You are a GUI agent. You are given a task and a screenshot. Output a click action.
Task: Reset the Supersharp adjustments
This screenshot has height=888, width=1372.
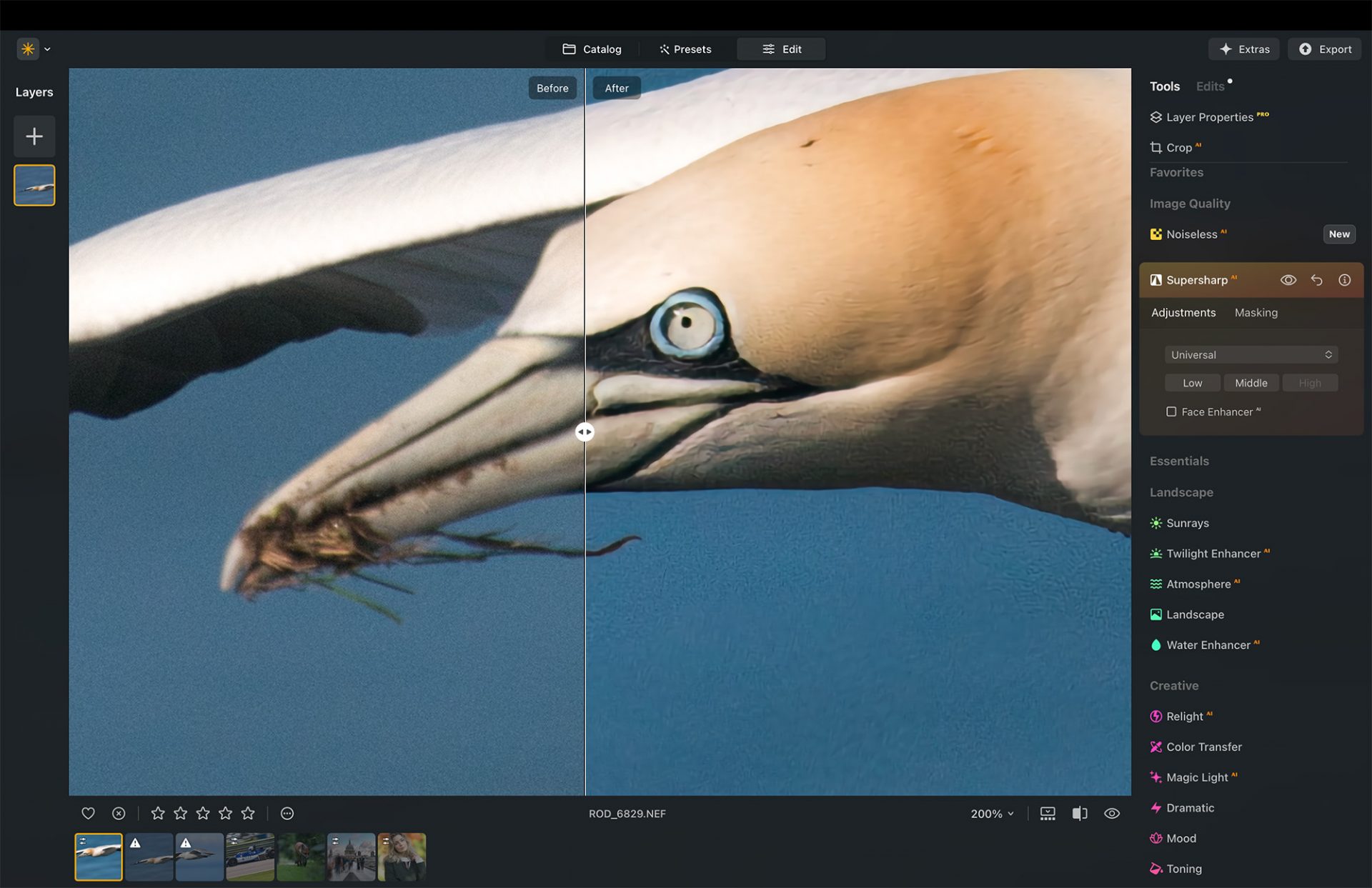pyautogui.click(x=1317, y=280)
